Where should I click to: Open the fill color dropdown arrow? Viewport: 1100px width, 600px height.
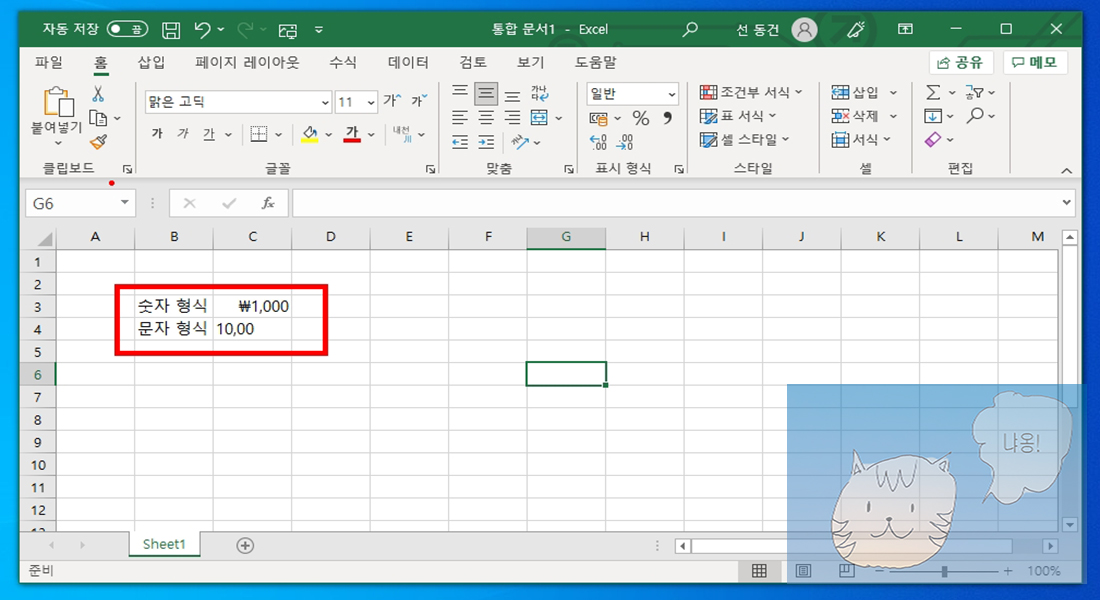pyautogui.click(x=328, y=134)
